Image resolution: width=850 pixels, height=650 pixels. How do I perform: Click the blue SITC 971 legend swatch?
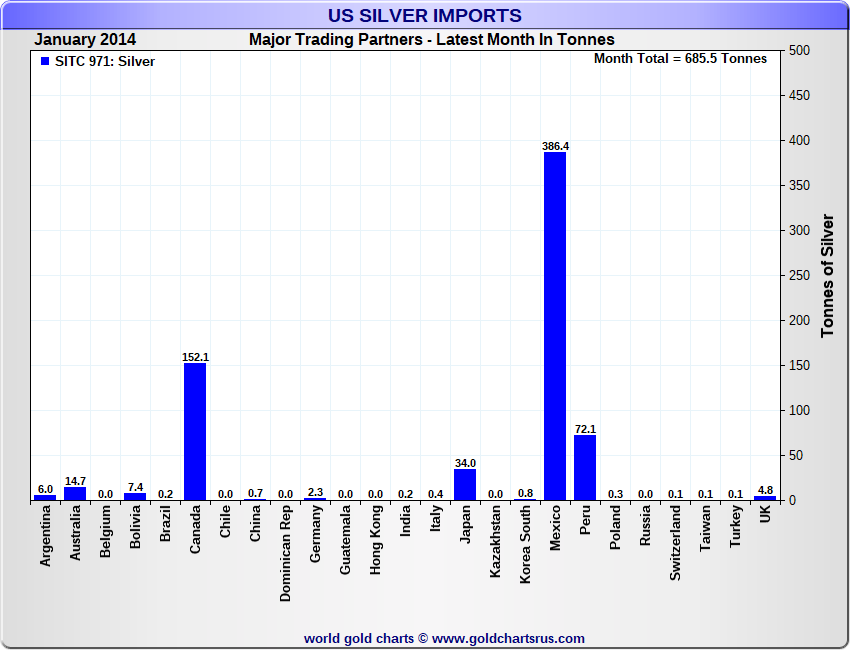[45, 61]
